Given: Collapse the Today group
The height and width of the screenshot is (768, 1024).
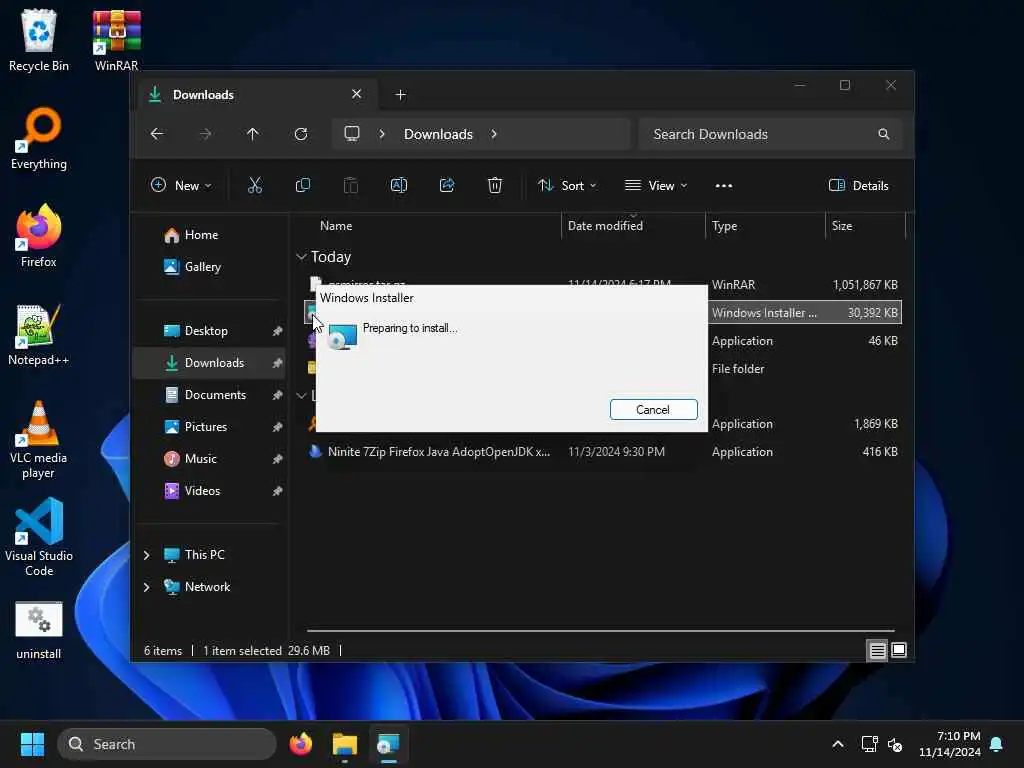Looking at the screenshot, I should coord(301,257).
